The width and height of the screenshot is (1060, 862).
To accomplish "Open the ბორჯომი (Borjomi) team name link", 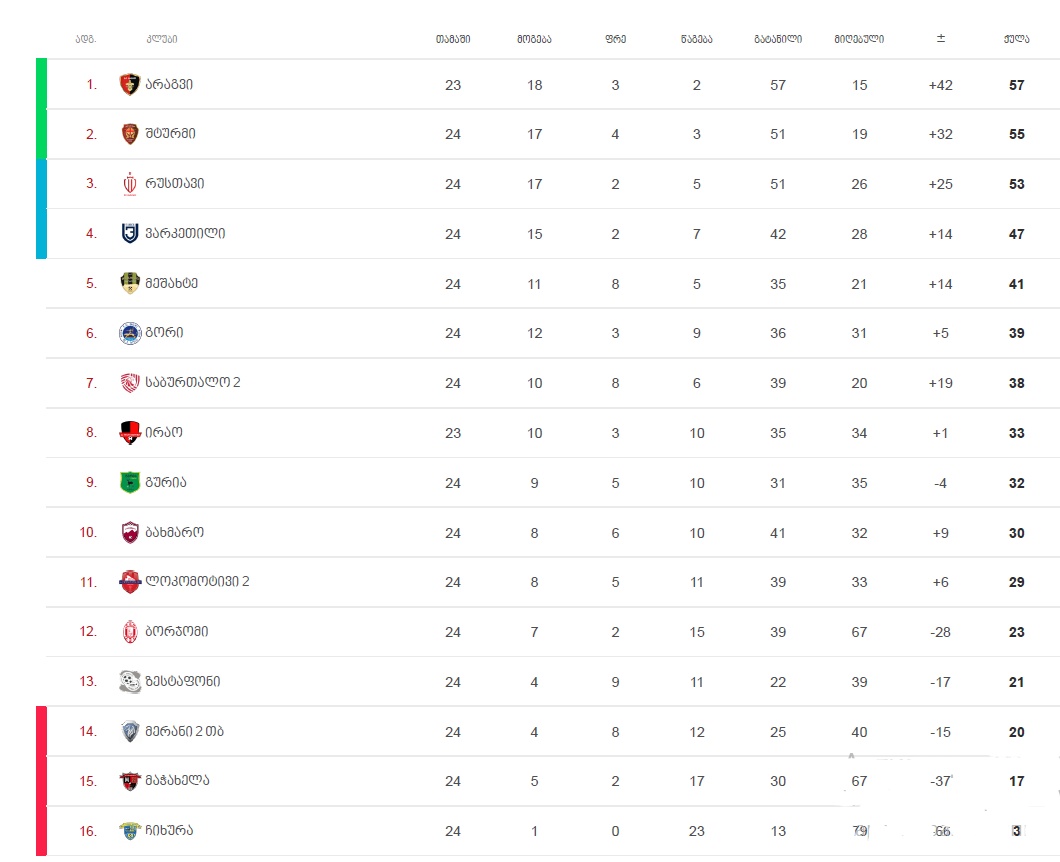I will coord(177,632).
